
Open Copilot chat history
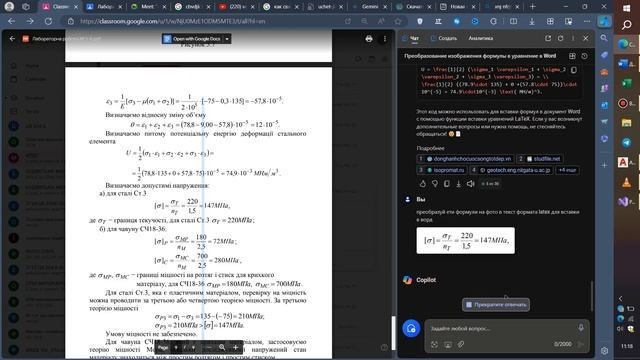(x=584, y=56)
